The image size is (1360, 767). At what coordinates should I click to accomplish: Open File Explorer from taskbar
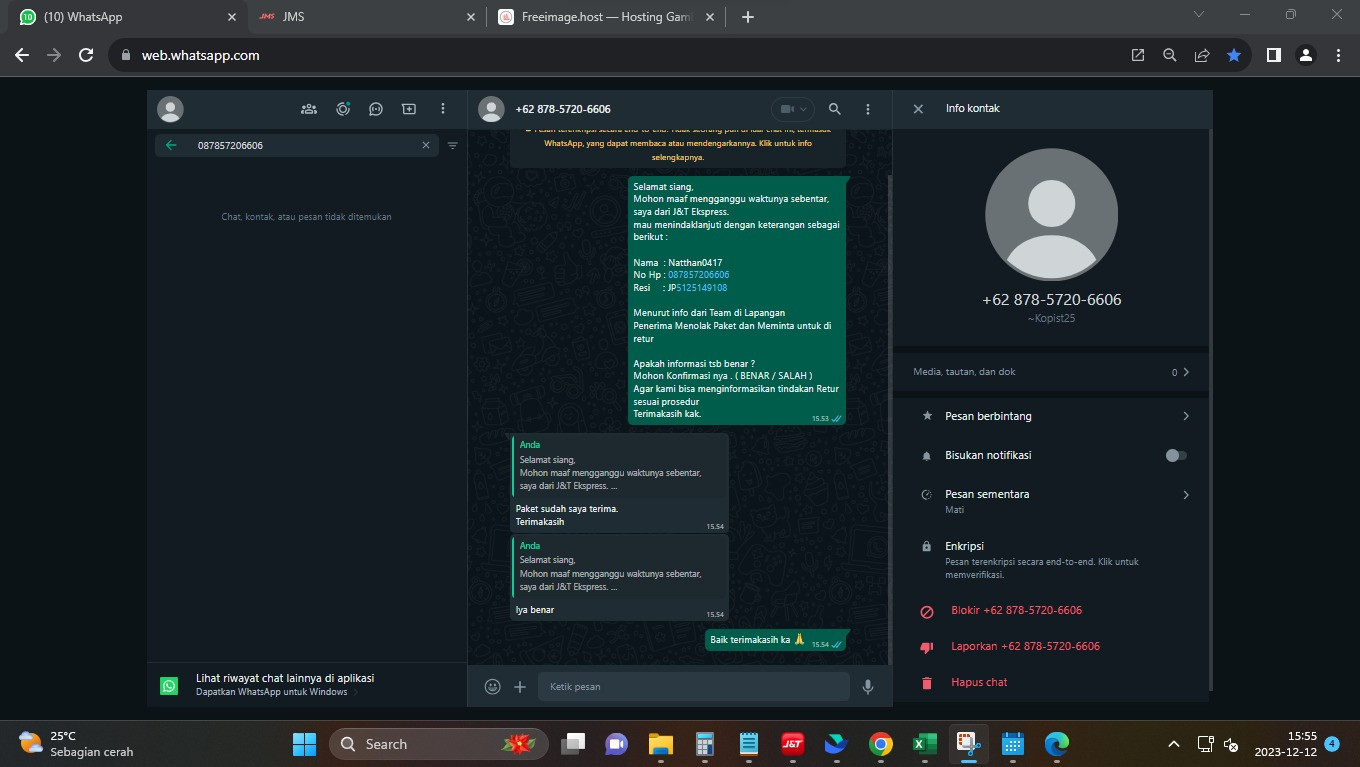[660, 744]
